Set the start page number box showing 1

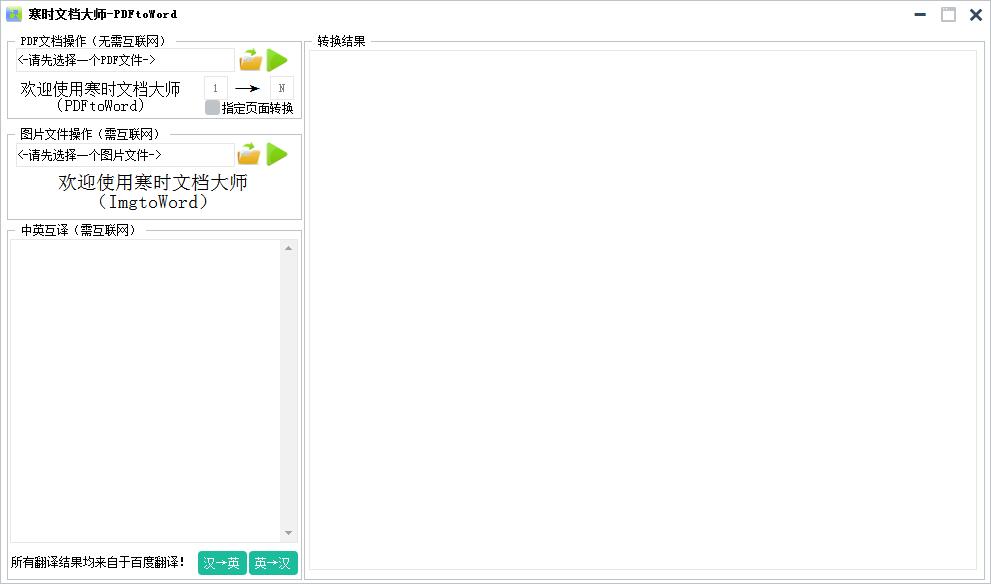pyautogui.click(x=216, y=88)
